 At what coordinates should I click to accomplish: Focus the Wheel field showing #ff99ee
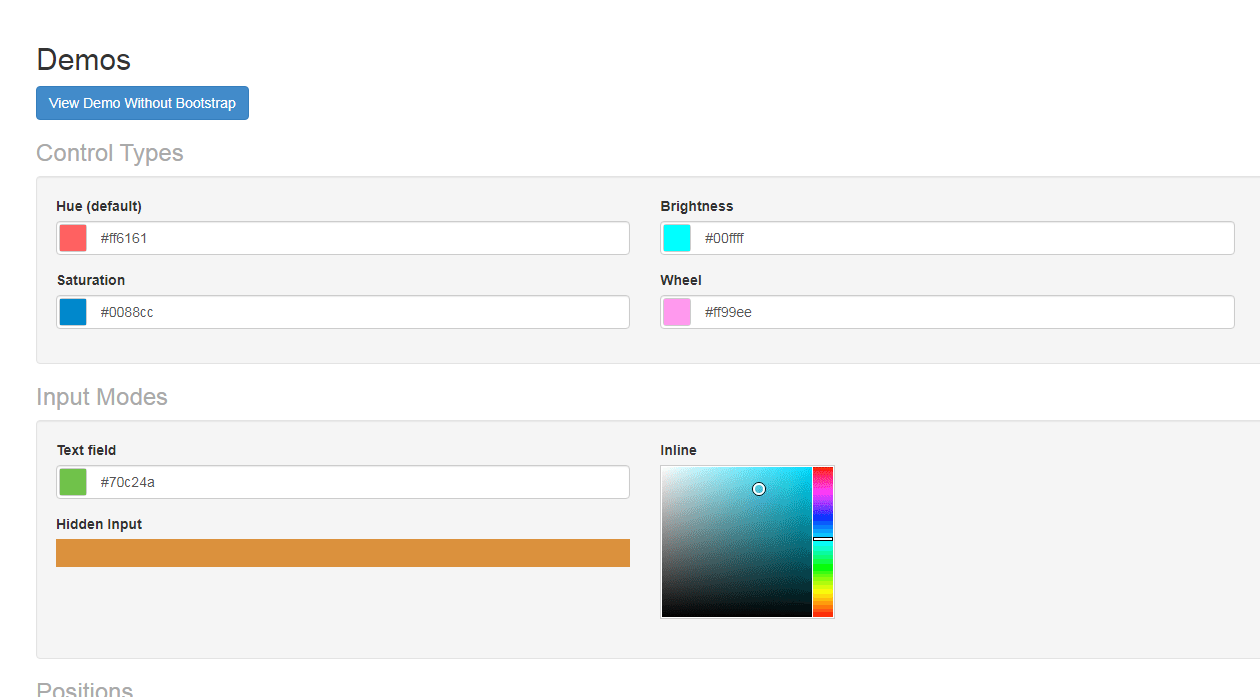pyautogui.click(x=947, y=312)
